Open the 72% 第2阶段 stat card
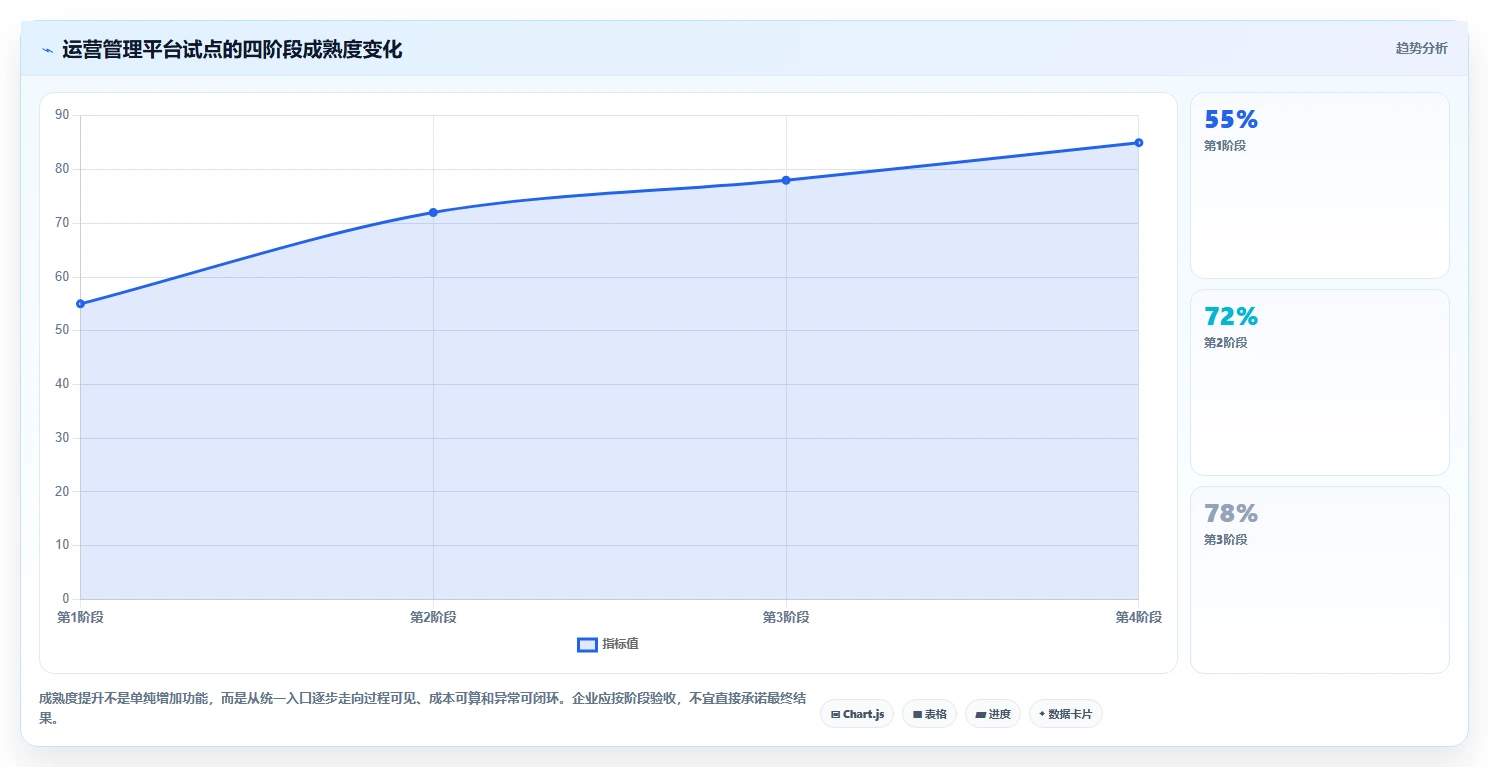 coord(1319,382)
